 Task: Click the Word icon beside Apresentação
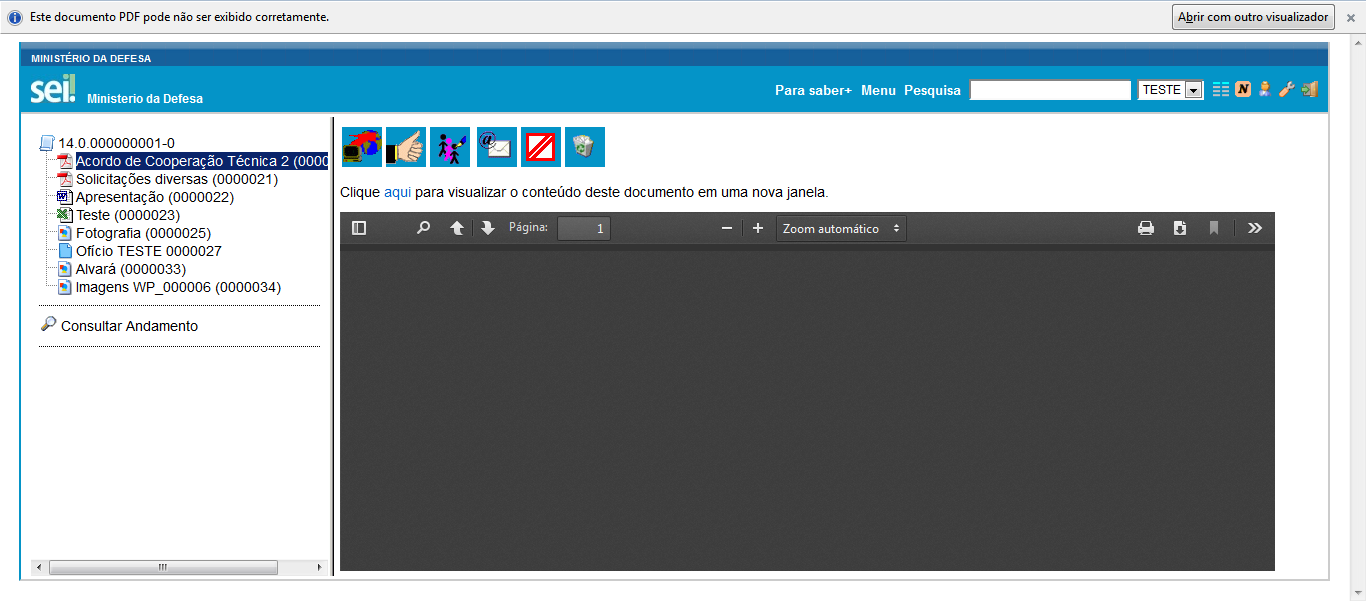point(65,197)
